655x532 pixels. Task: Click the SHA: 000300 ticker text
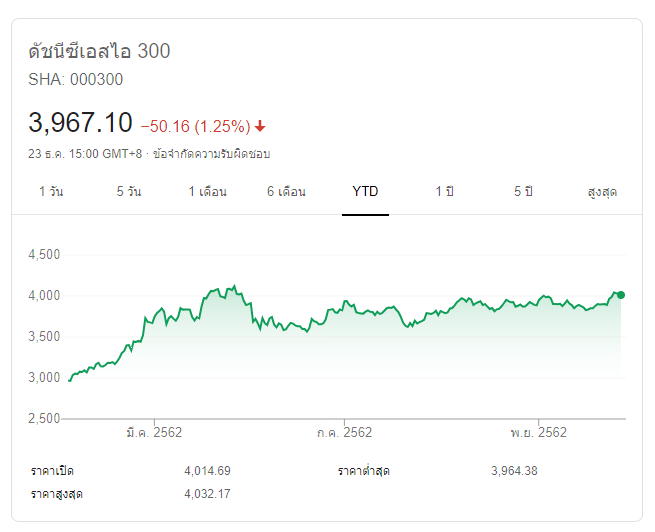click(76, 79)
